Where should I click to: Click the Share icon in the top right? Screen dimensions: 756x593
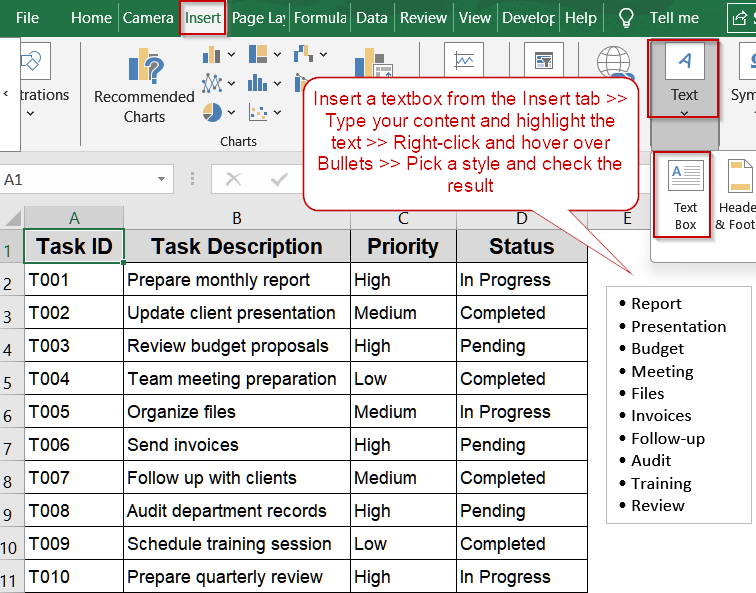pos(740,18)
